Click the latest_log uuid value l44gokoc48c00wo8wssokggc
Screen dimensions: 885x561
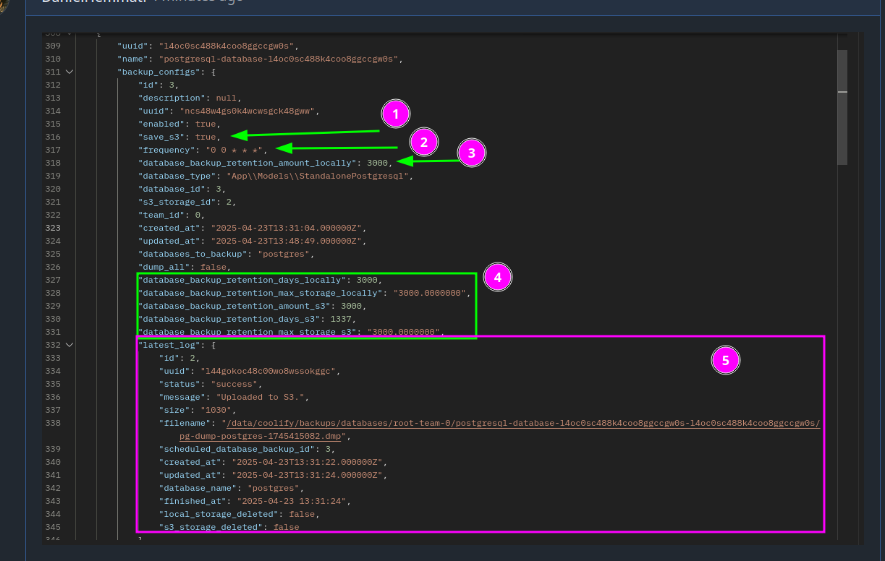[270, 371]
